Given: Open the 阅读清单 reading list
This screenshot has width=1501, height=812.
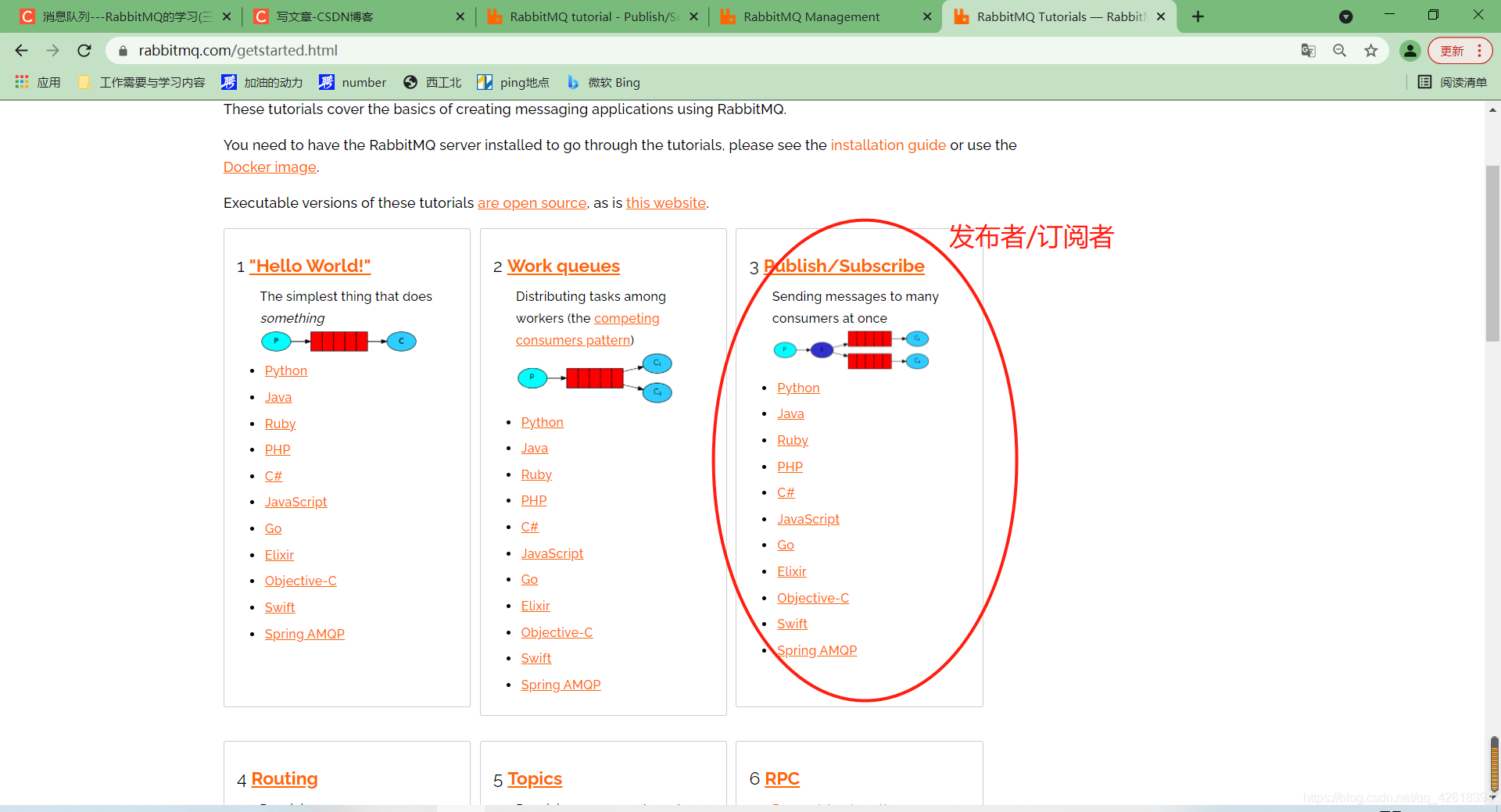Looking at the screenshot, I should point(1453,82).
